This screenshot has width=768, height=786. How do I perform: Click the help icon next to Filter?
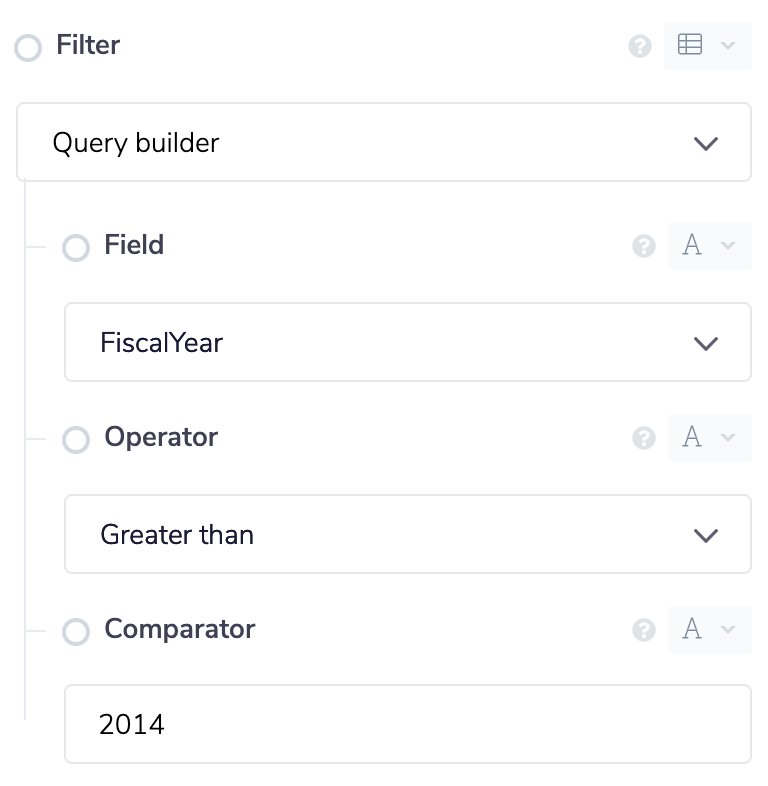[x=640, y=46]
